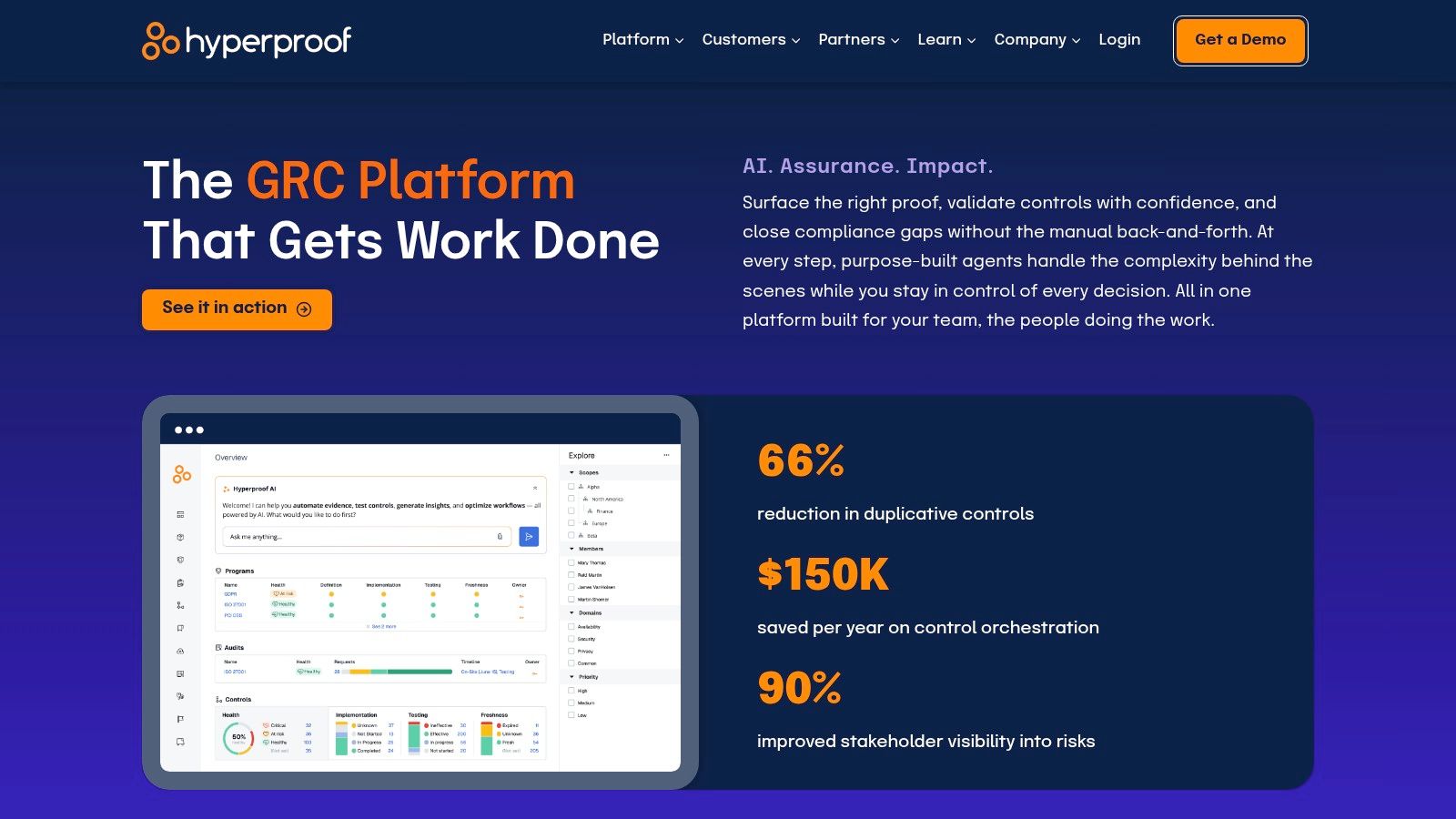Click the Ask me anything input field
This screenshot has width=1456, height=819.
click(367, 537)
